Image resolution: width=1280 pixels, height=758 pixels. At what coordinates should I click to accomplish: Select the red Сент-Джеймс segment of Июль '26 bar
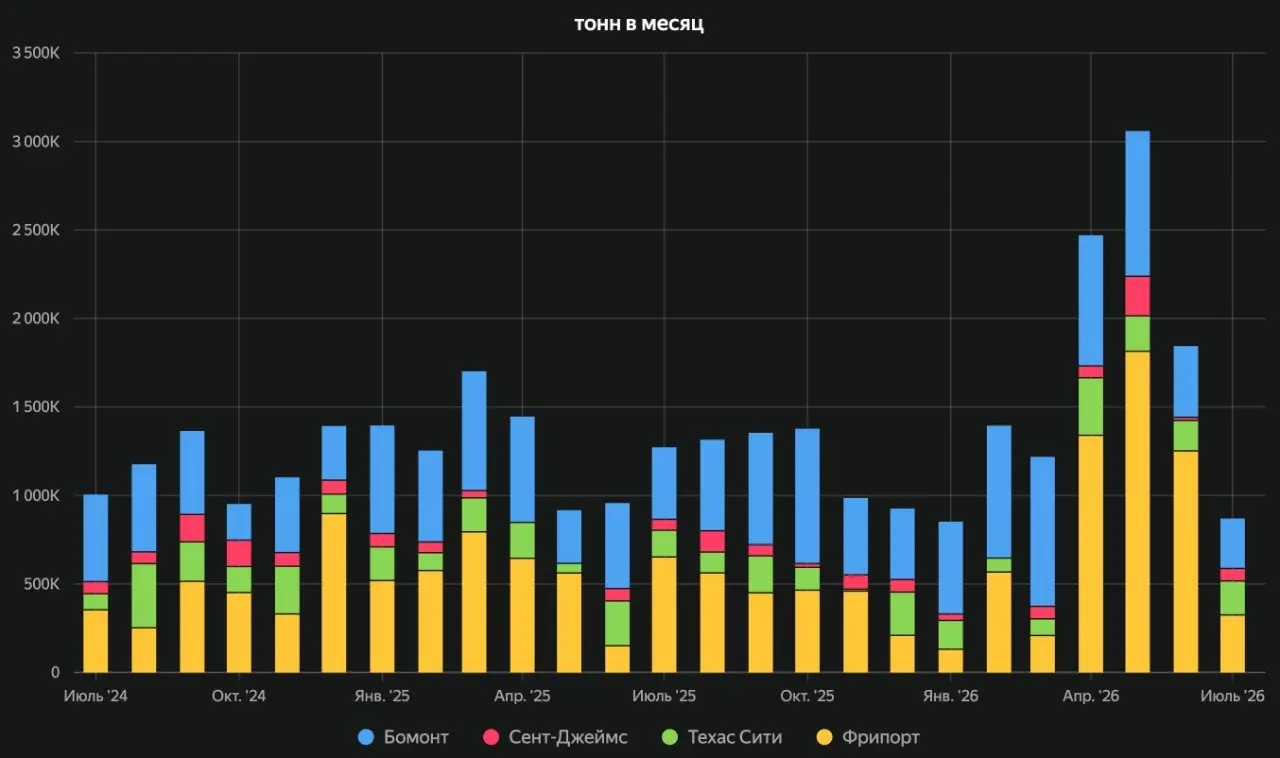[x=1232, y=575]
